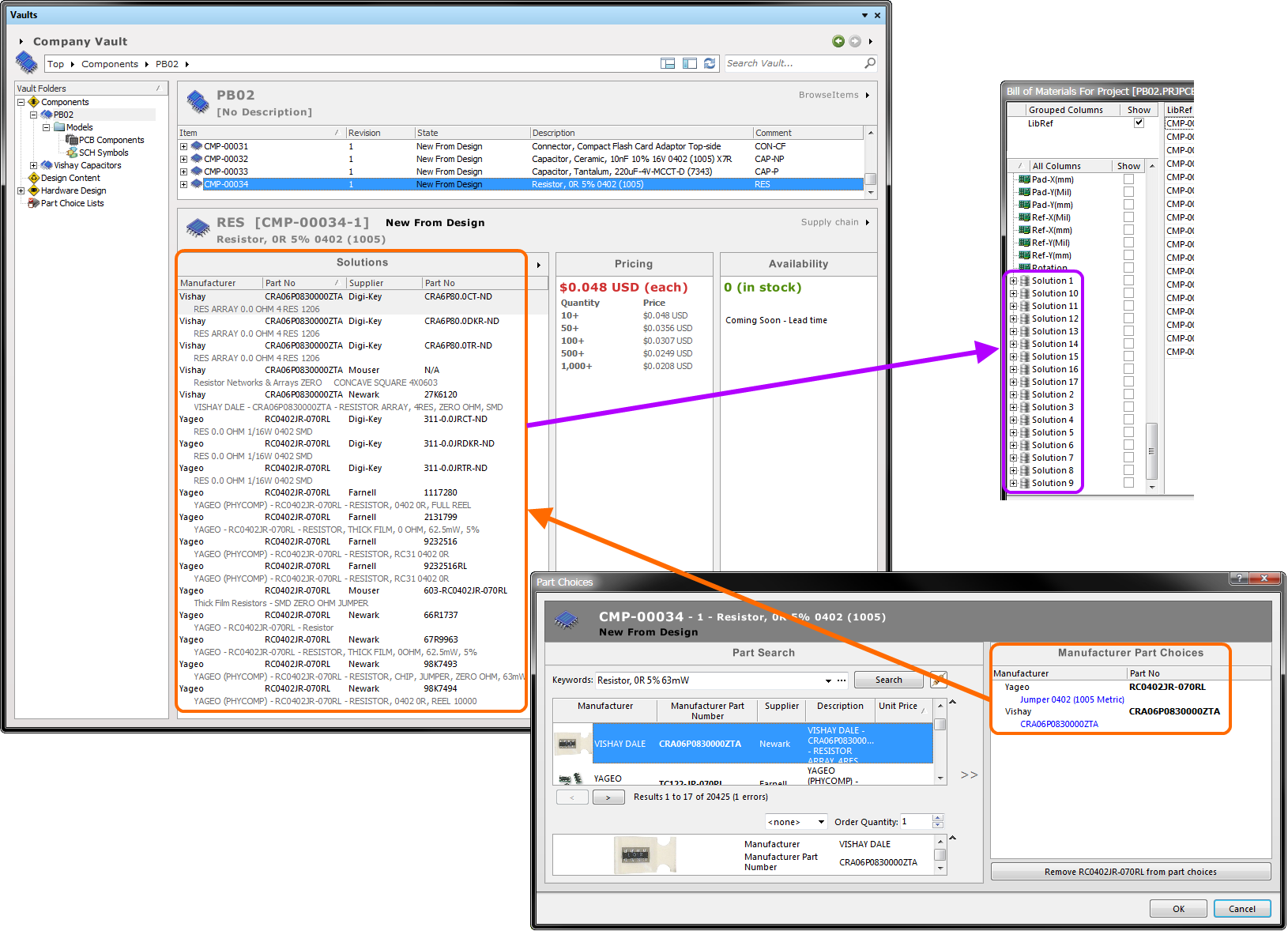Click the magnifier icon in Search Vault box
Image resolution: width=1288 pixels, height=931 pixels.
point(870,63)
